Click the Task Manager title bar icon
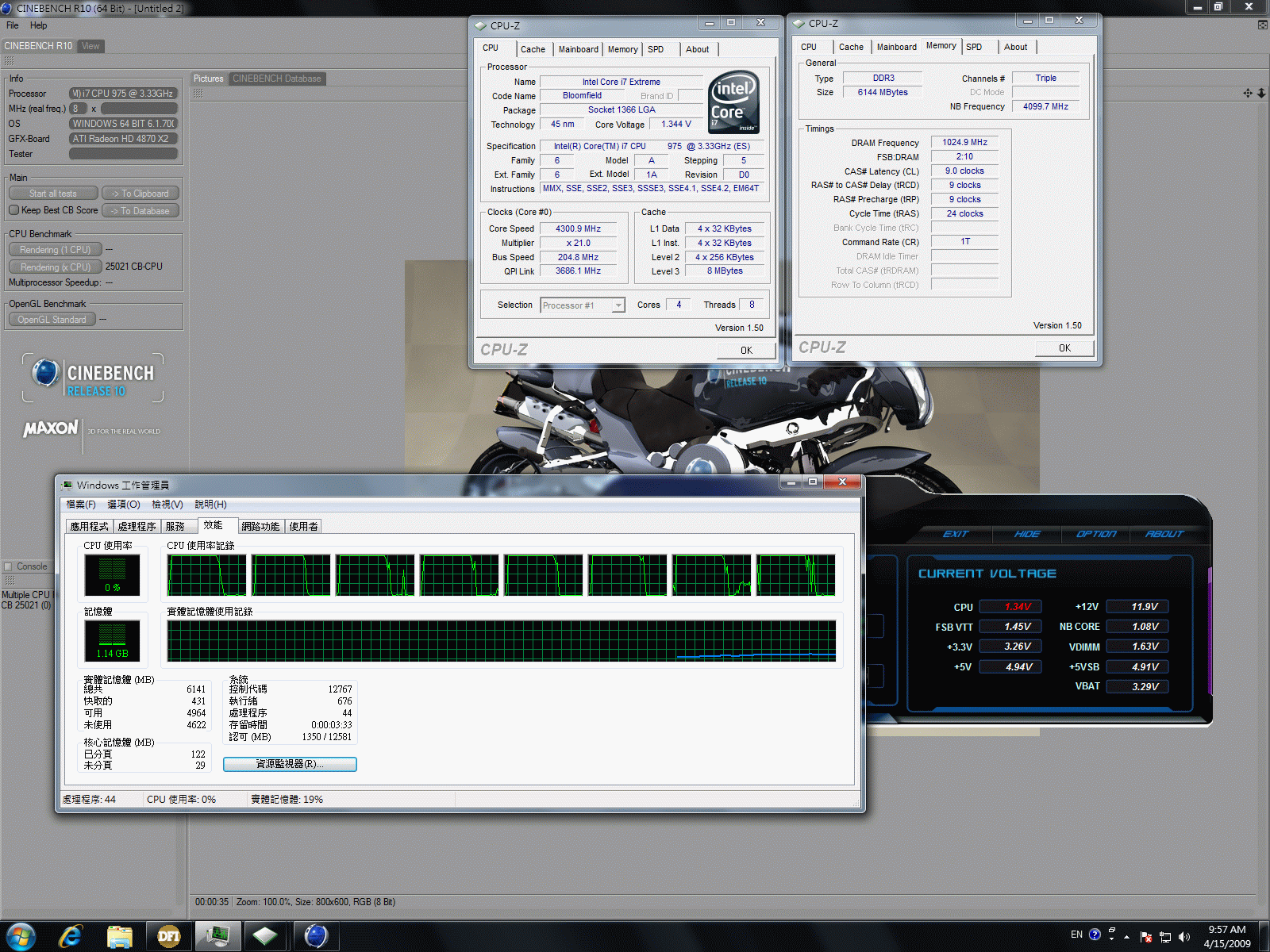1270x952 pixels. (x=67, y=485)
